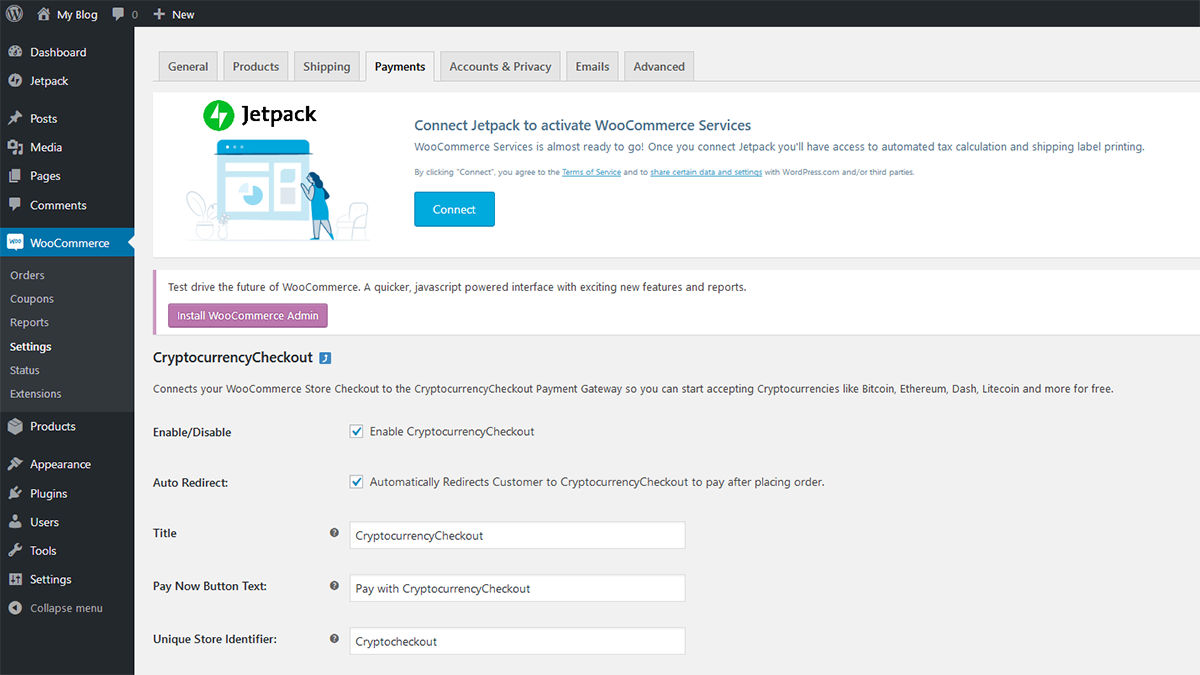Click the Pages sidebar icon

(x=15, y=176)
